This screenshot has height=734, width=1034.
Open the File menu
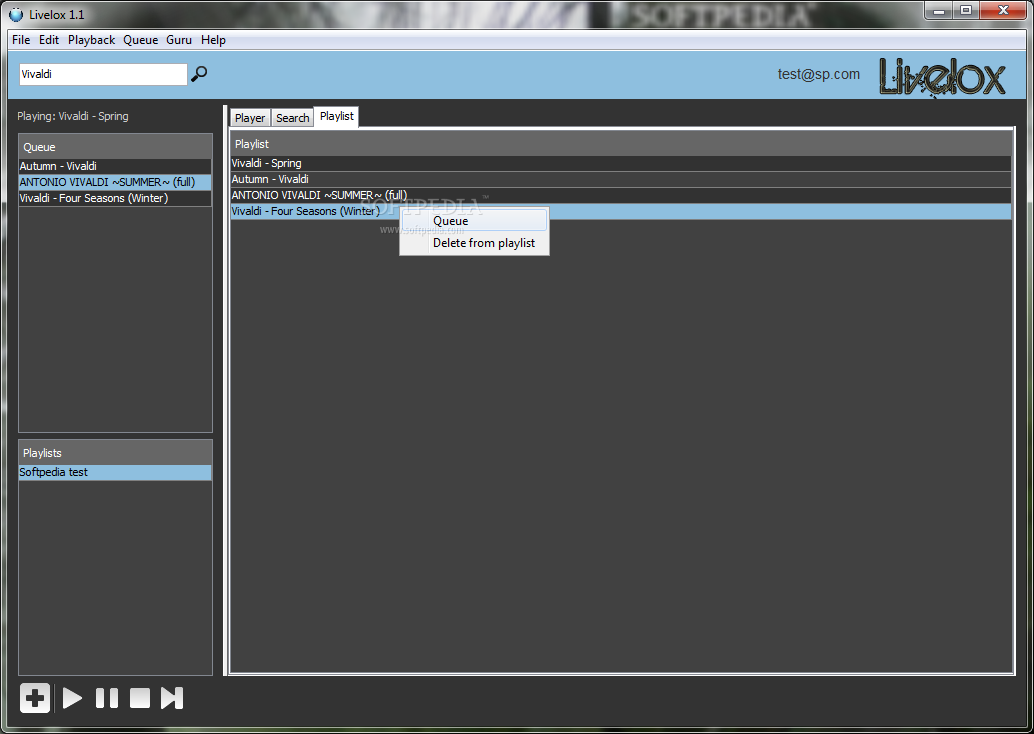[x=21, y=40]
